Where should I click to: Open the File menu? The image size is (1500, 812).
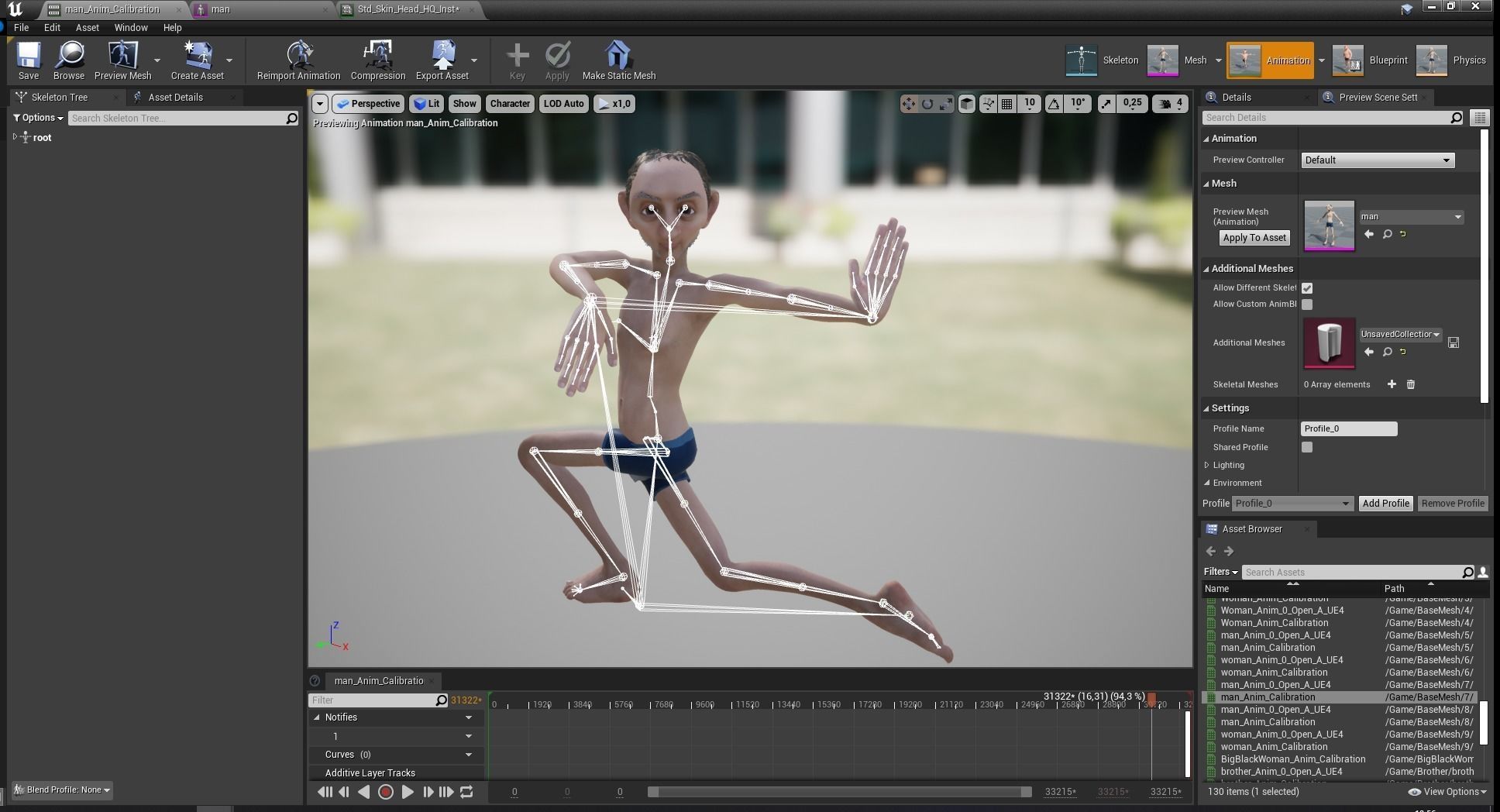click(21, 27)
